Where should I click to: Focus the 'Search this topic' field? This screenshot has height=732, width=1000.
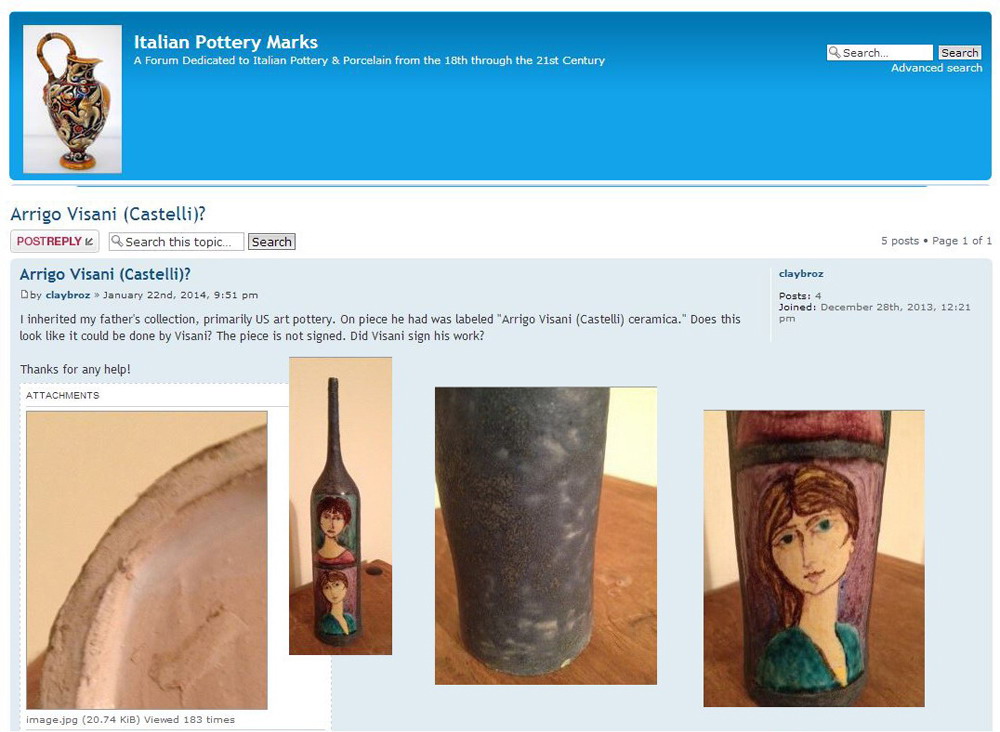point(177,242)
